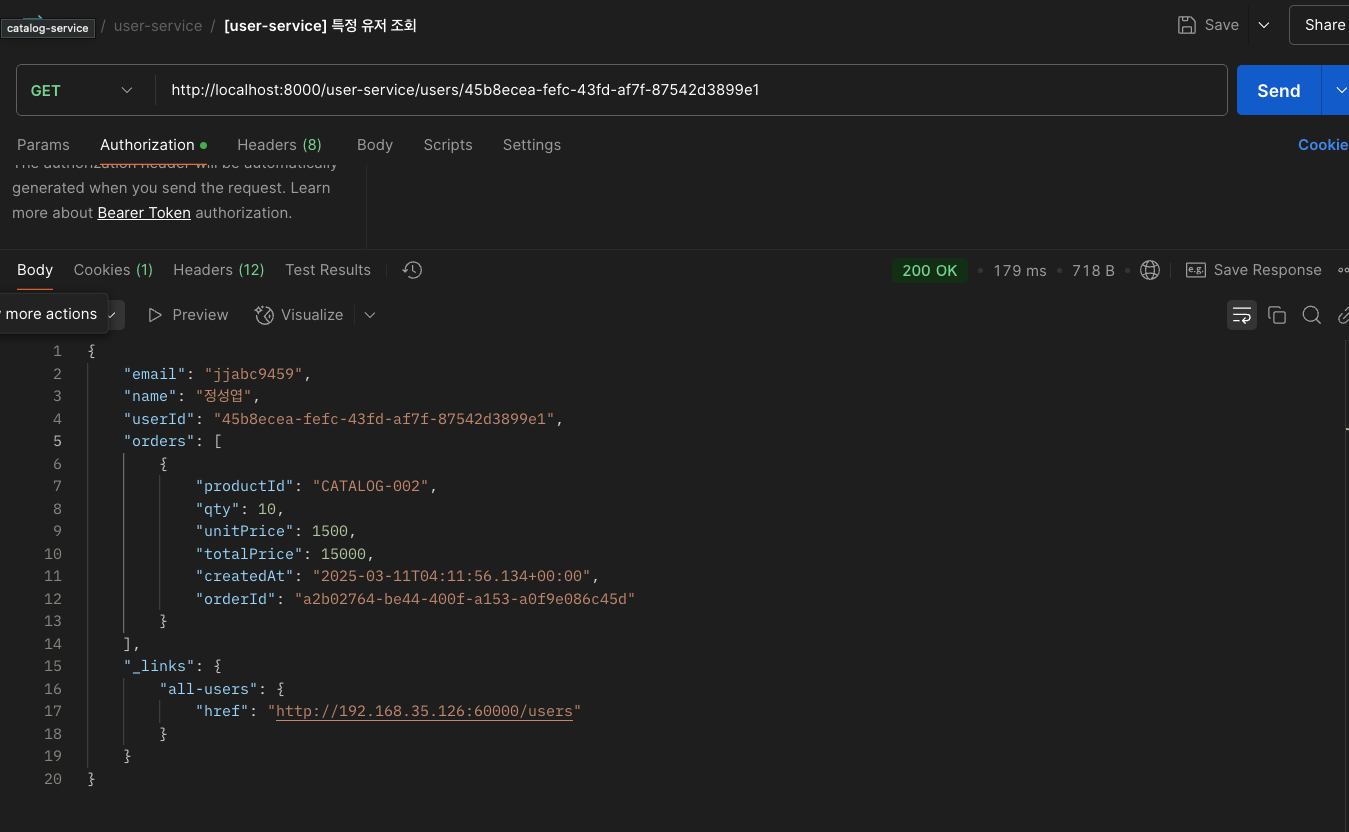Viewport: 1349px width, 832px height.
Task: Click the unitPrice value 1500
Action: tap(330, 531)
